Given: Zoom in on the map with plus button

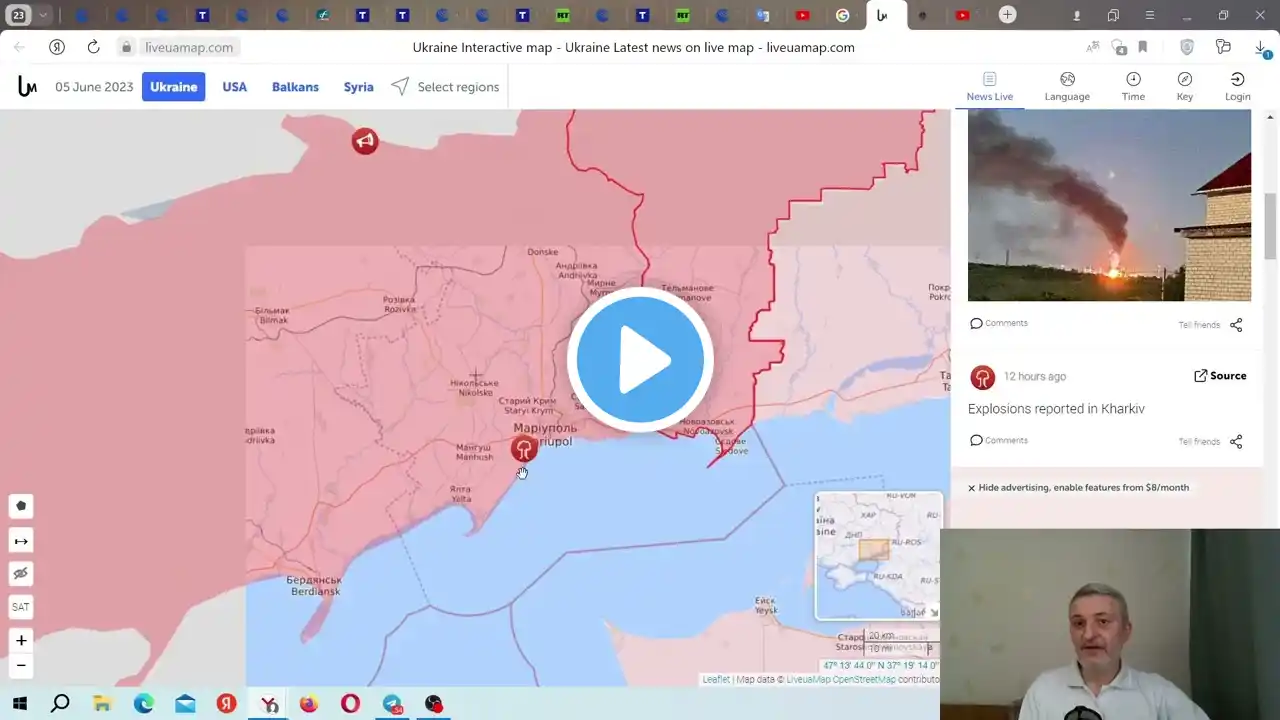Looking at the screenshot, I should pyautogui.click(x=21, y=641).
